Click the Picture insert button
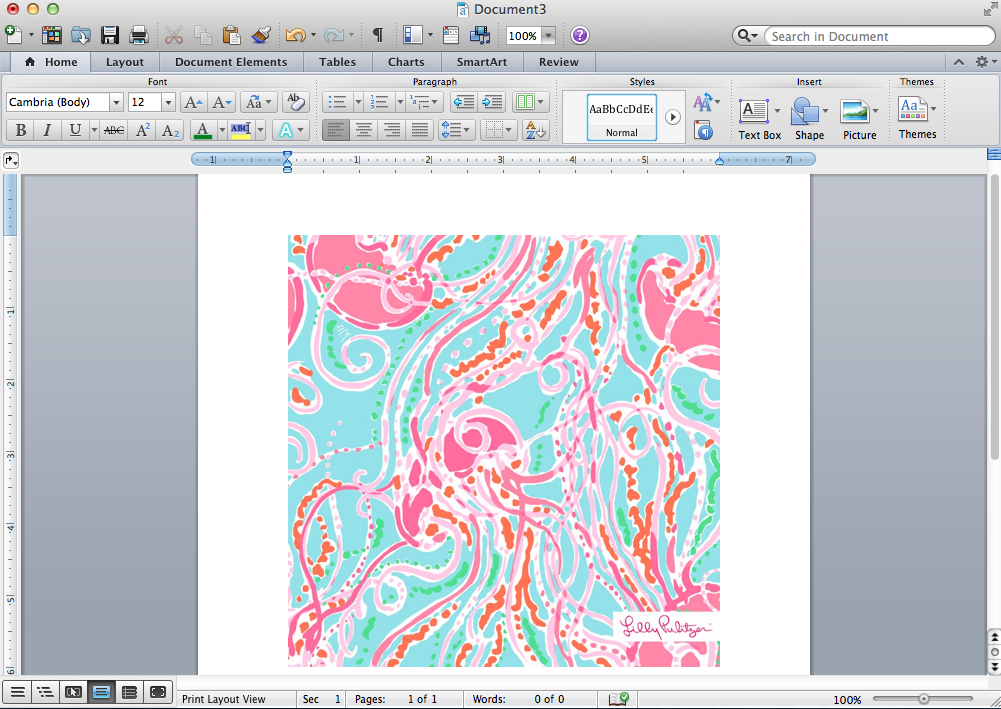Image resolution: width=1001 pixels, height=709 pixels. pos(859,119)
